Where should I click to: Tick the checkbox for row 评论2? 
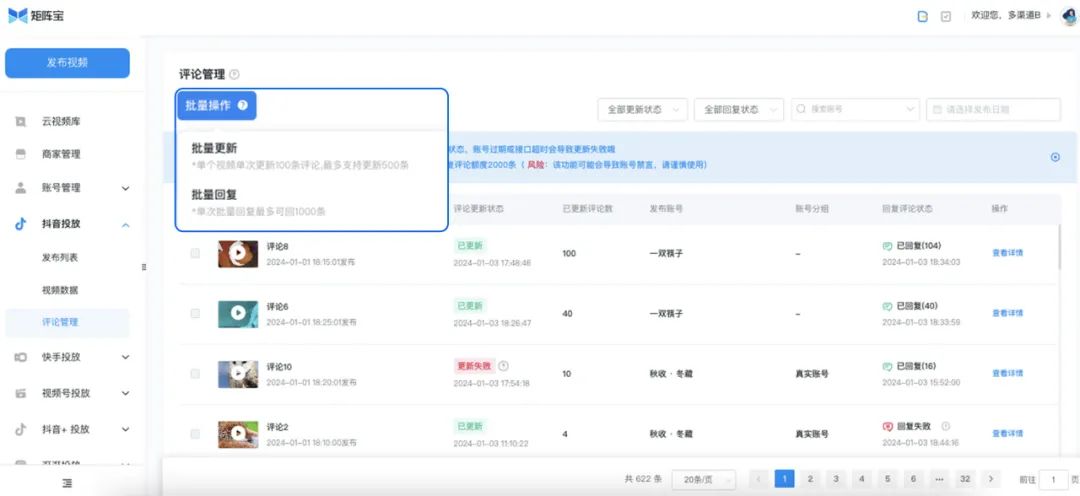click(x=195, y=434)
